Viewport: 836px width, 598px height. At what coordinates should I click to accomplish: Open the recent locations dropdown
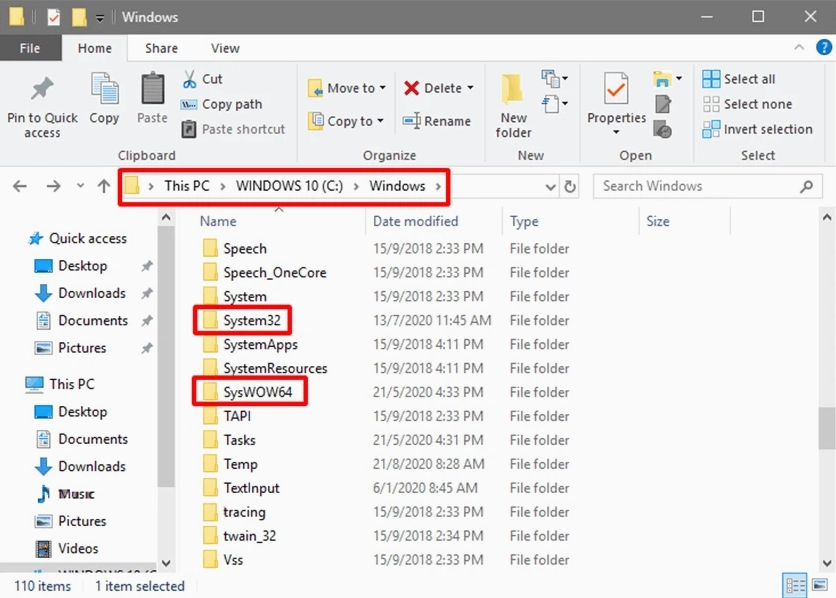point(81,186)
